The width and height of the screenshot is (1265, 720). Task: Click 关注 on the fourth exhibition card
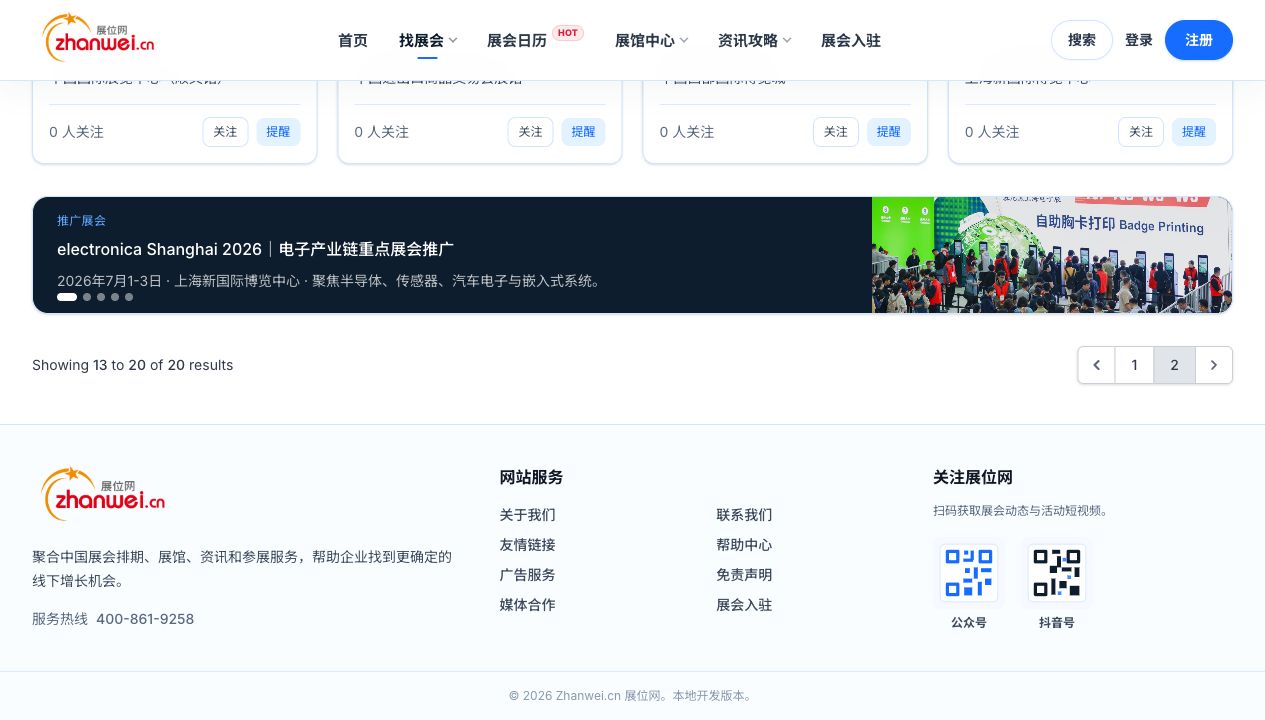click(x=1141, y=132)
